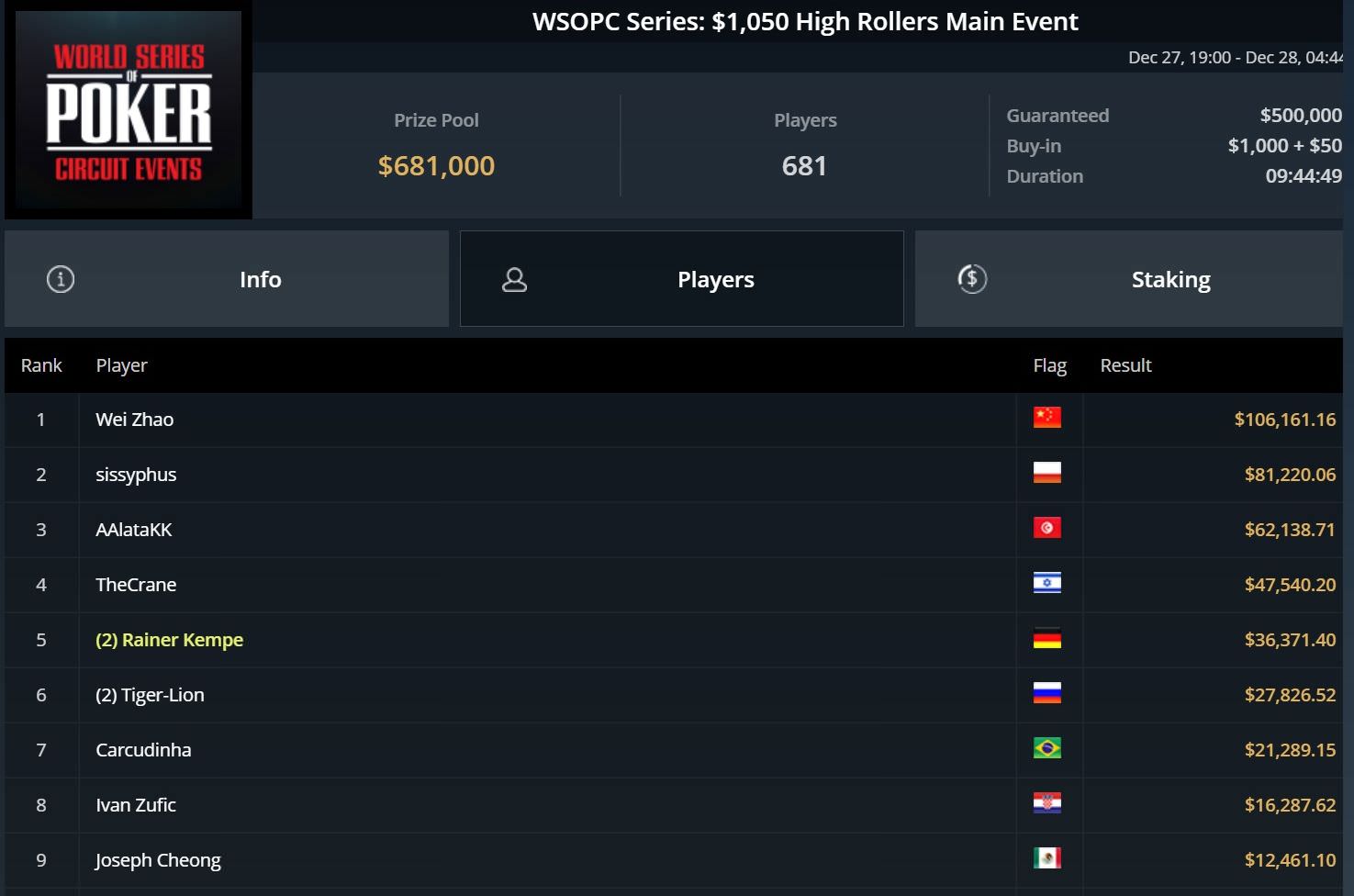
Task: Click Germany flag for Rainer Kempe
Action: coord(1046,638)
